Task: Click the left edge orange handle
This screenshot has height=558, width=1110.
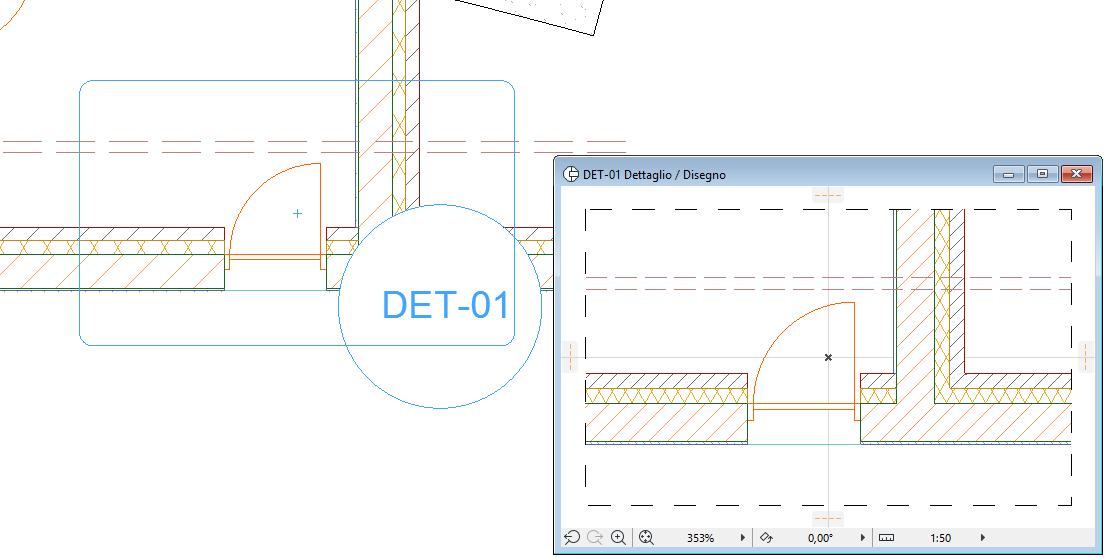Action: [570, 356]
